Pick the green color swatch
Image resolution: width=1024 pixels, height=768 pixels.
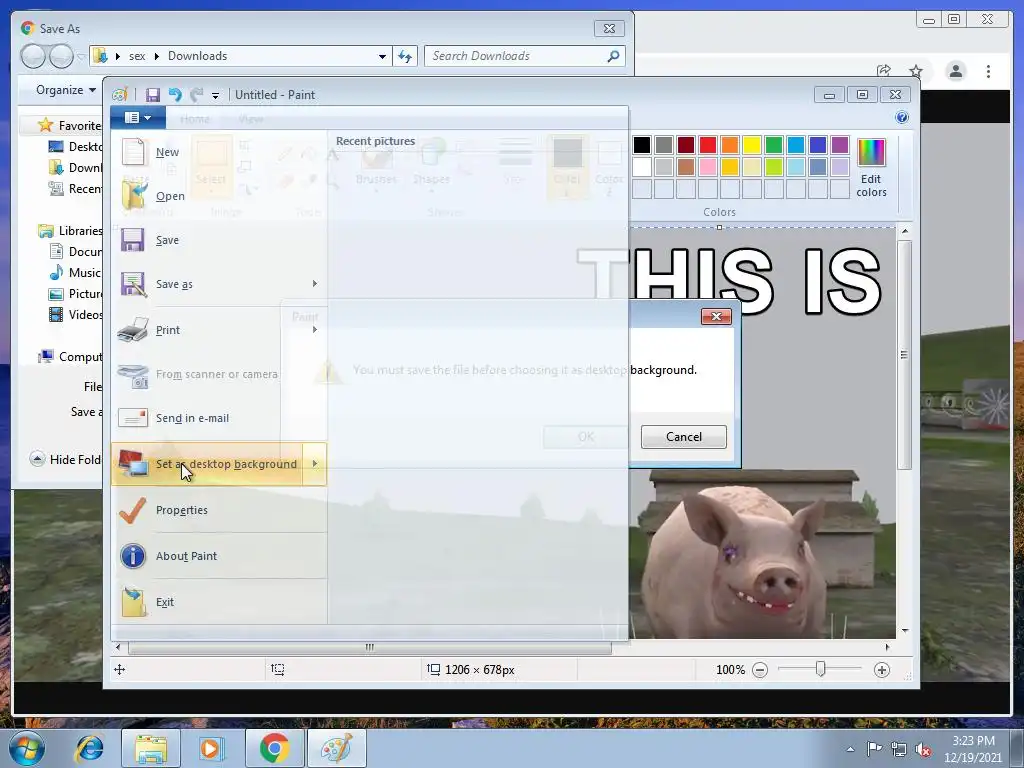[774, 145]
